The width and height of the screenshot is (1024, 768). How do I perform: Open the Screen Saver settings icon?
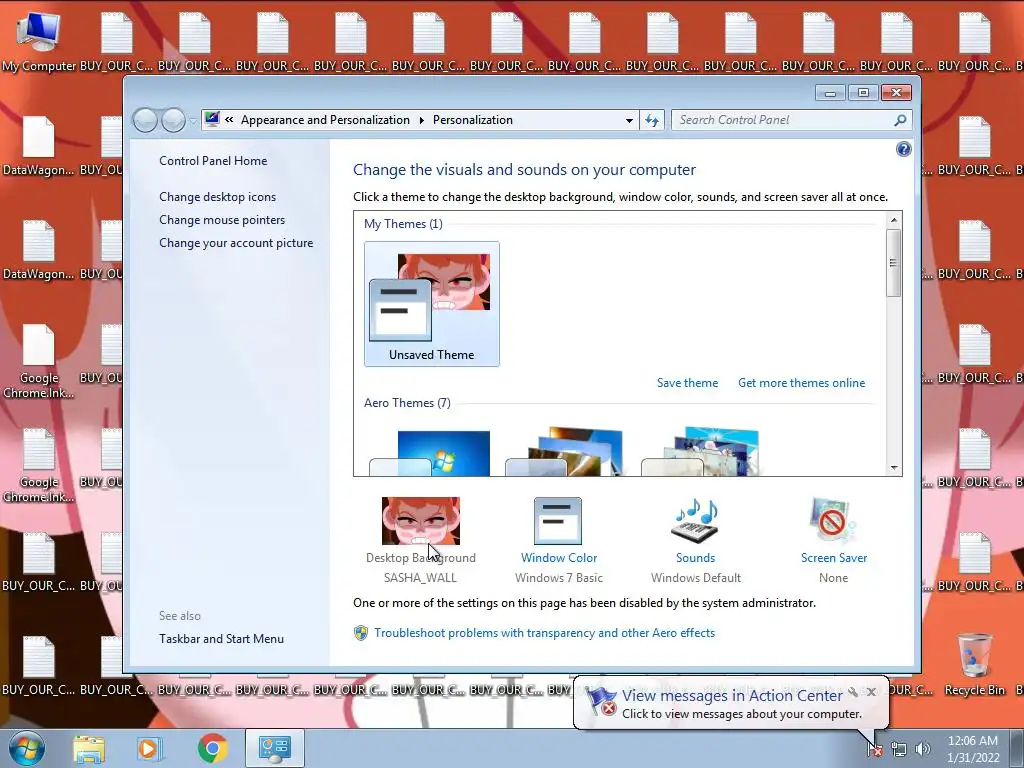click(x=831, y=520)
